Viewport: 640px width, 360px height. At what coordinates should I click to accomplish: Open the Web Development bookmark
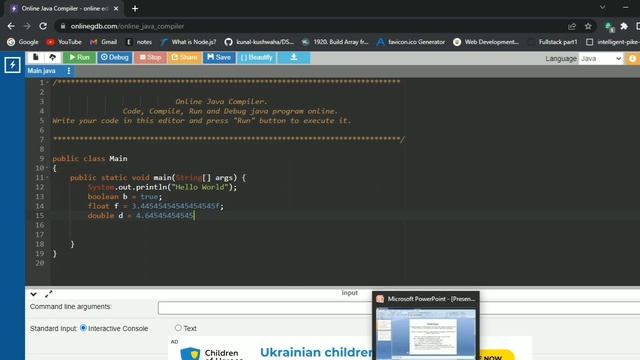pyautogui.click(x=487, y=42)
